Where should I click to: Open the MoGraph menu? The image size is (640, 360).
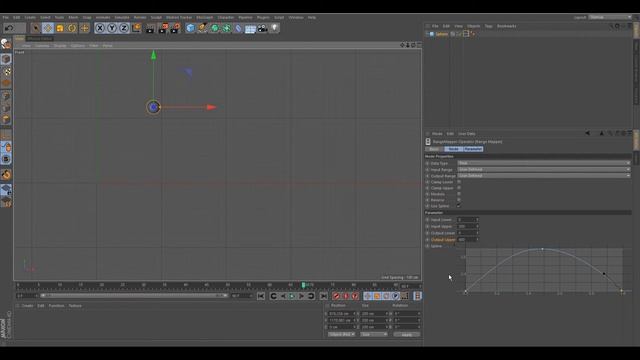[204, 18]
